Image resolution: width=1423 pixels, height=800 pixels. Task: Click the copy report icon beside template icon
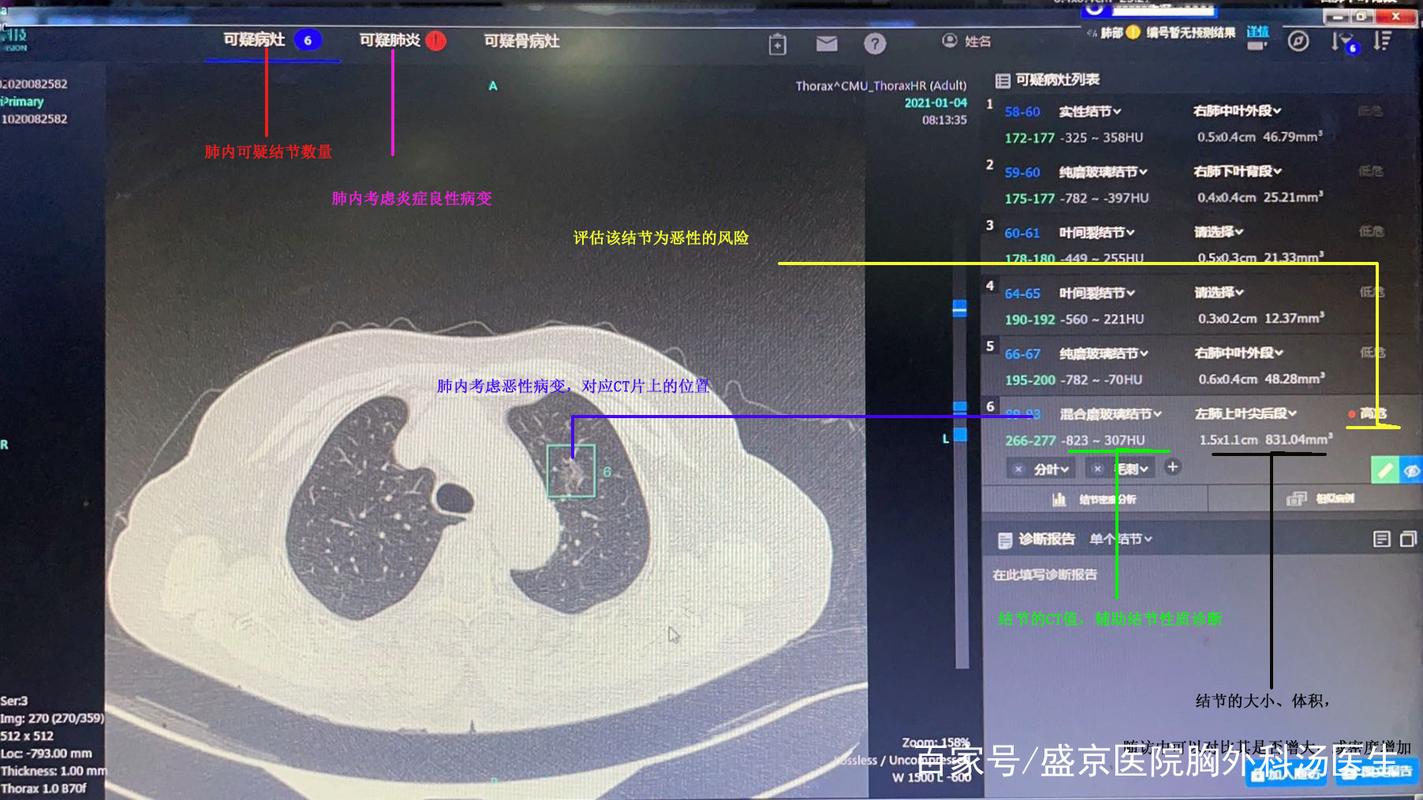pyautogui.click(x=1408, y=539)
